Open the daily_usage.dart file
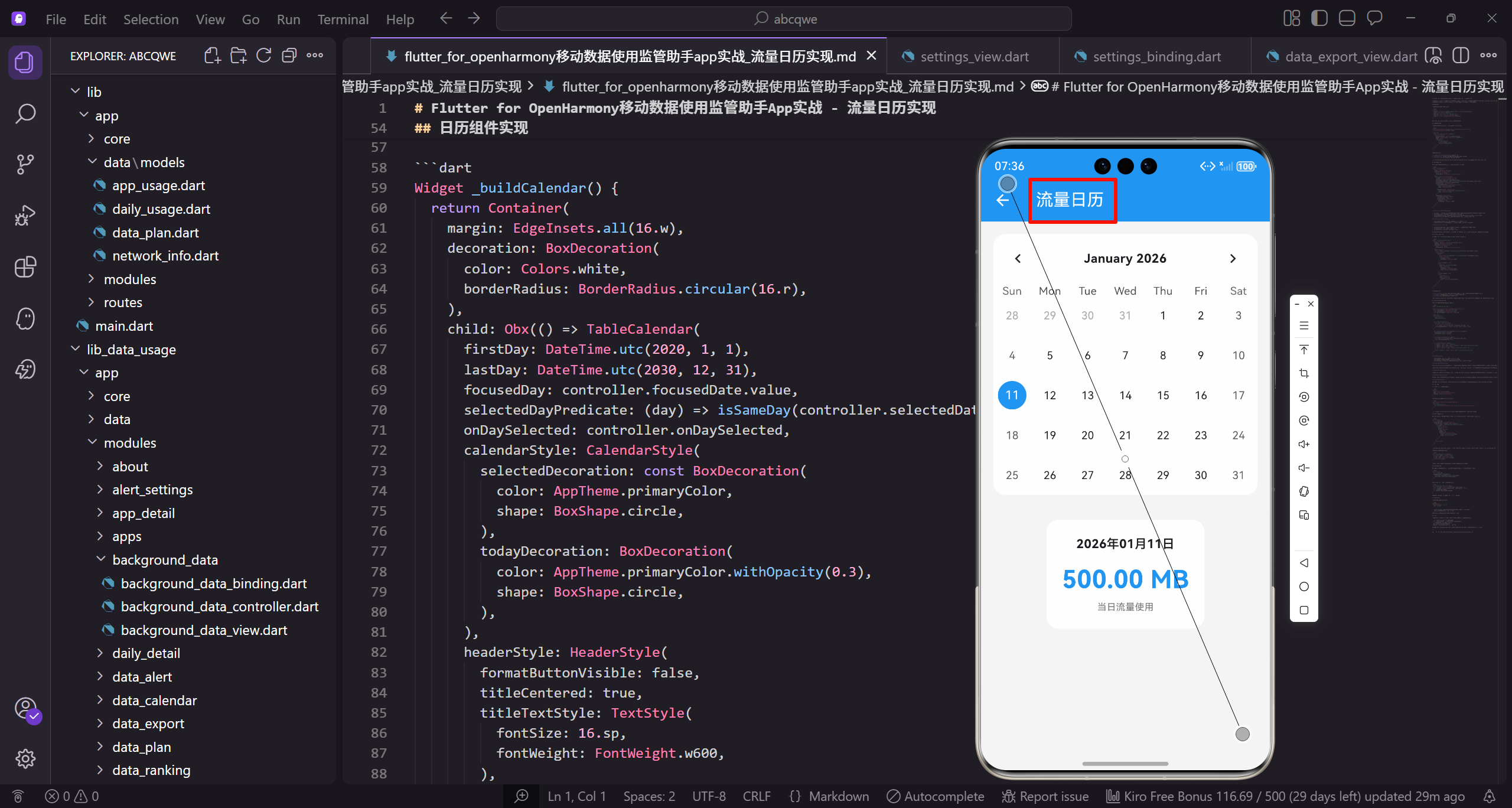Screen dimensions: 1512x808 pyautogui.click(x=161, y=209)
